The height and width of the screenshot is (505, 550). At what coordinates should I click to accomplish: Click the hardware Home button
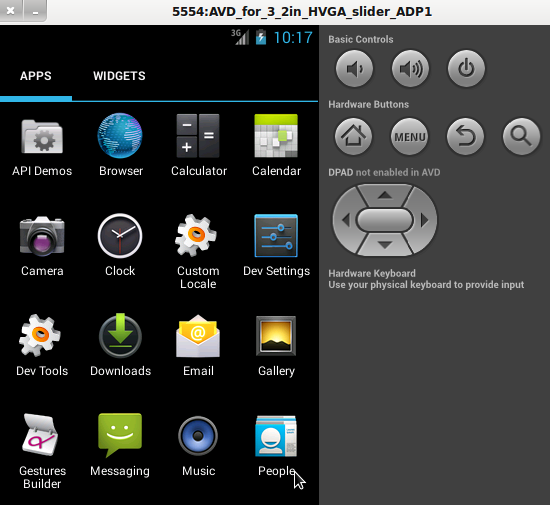[x=354, y=136]
